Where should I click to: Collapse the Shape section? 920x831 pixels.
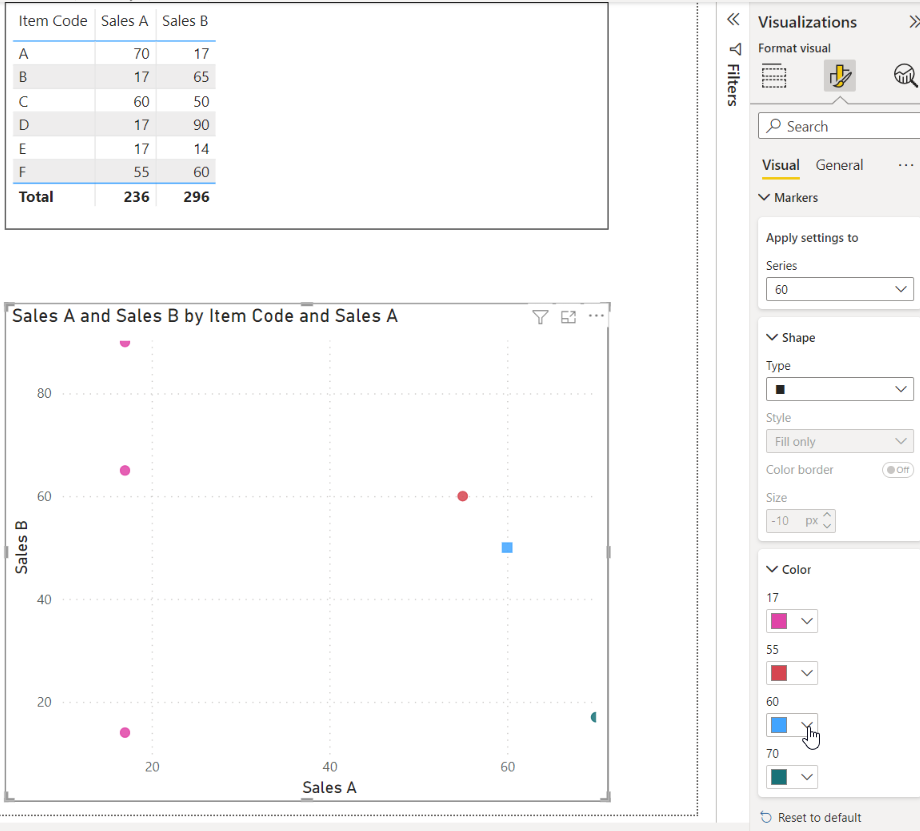[772, 337]
